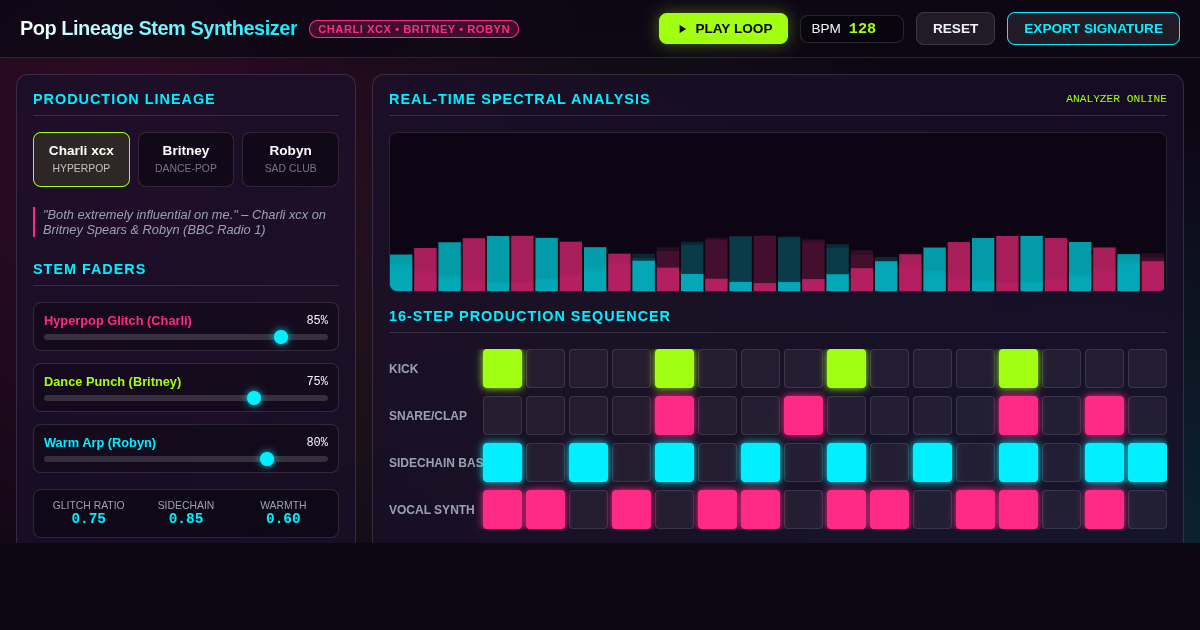Disable Snare/Clap step 8
The height and width of the screenshot is (630, 1200).
click(803, 415)
